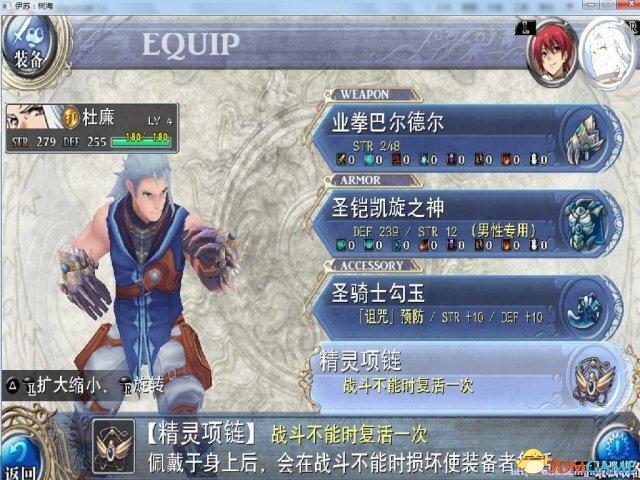Click the 精灵项链 icon in description bar
This screenshot has width=640, height=480.
113,446
